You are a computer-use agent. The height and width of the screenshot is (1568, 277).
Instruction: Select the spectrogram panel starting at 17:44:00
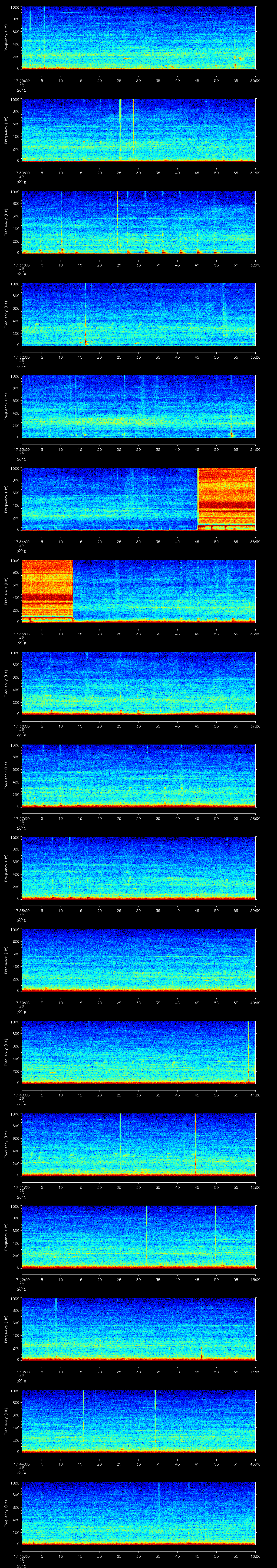pyautogui.click(x=139, y=1421)
